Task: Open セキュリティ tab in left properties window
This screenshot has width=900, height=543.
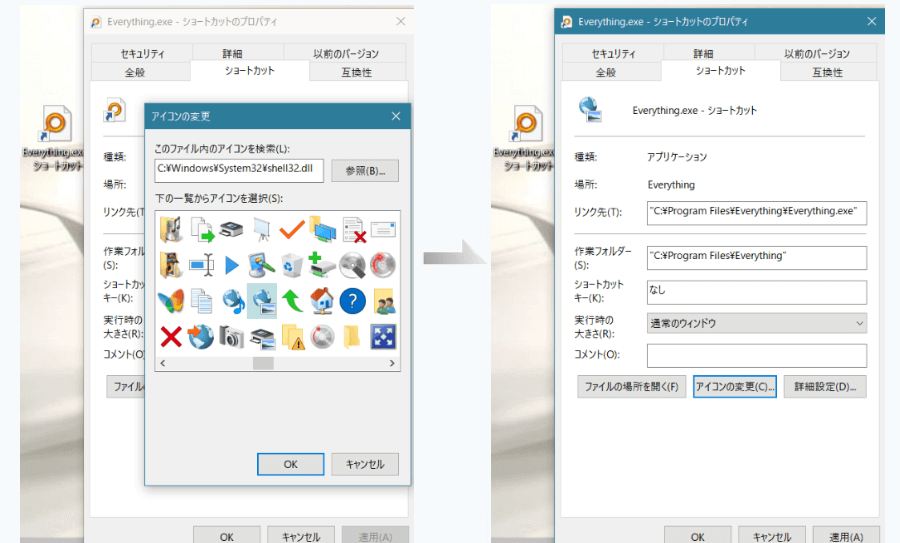Action: point(142,53)
